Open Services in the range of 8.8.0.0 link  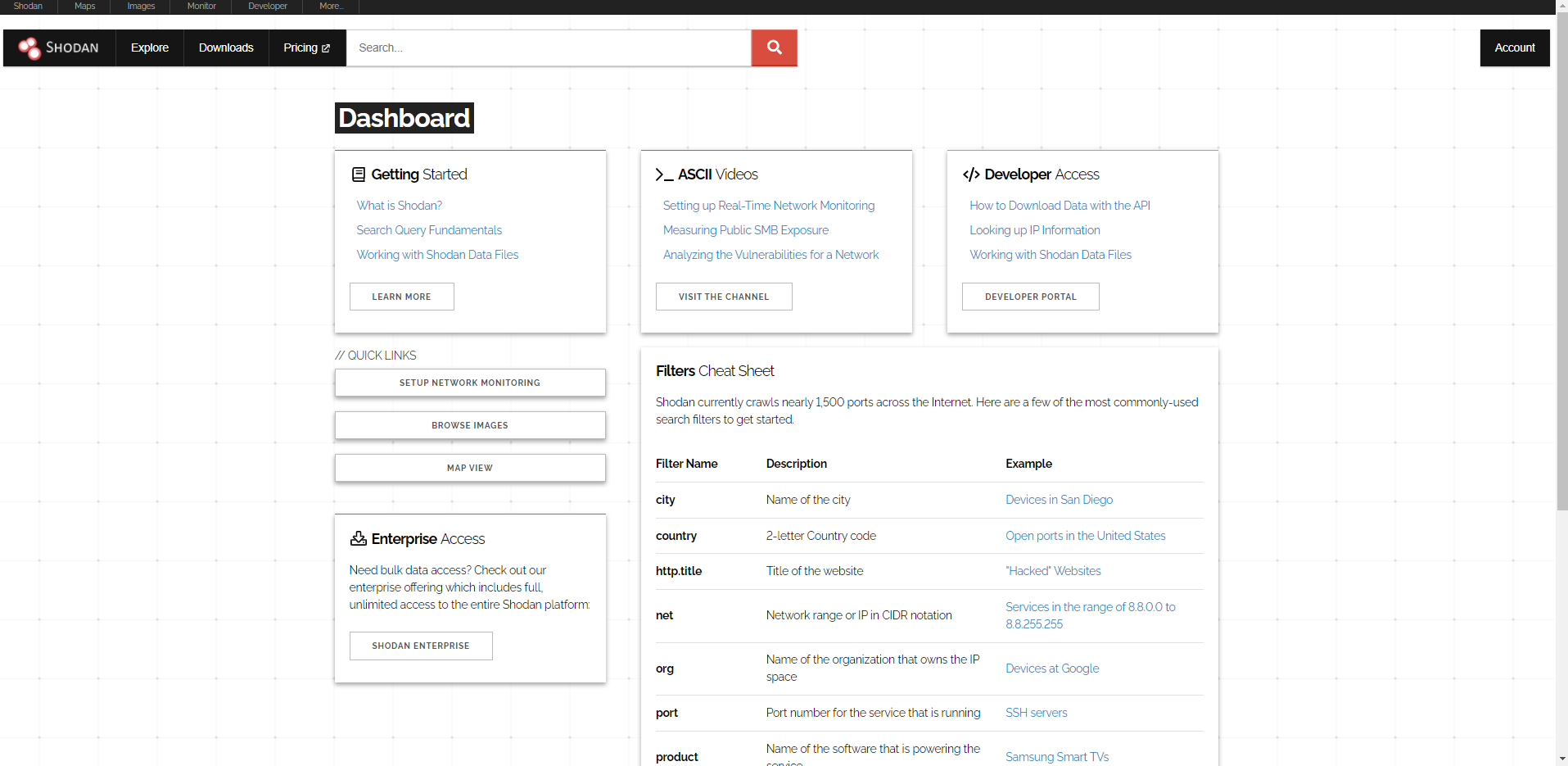[1090, 615]
